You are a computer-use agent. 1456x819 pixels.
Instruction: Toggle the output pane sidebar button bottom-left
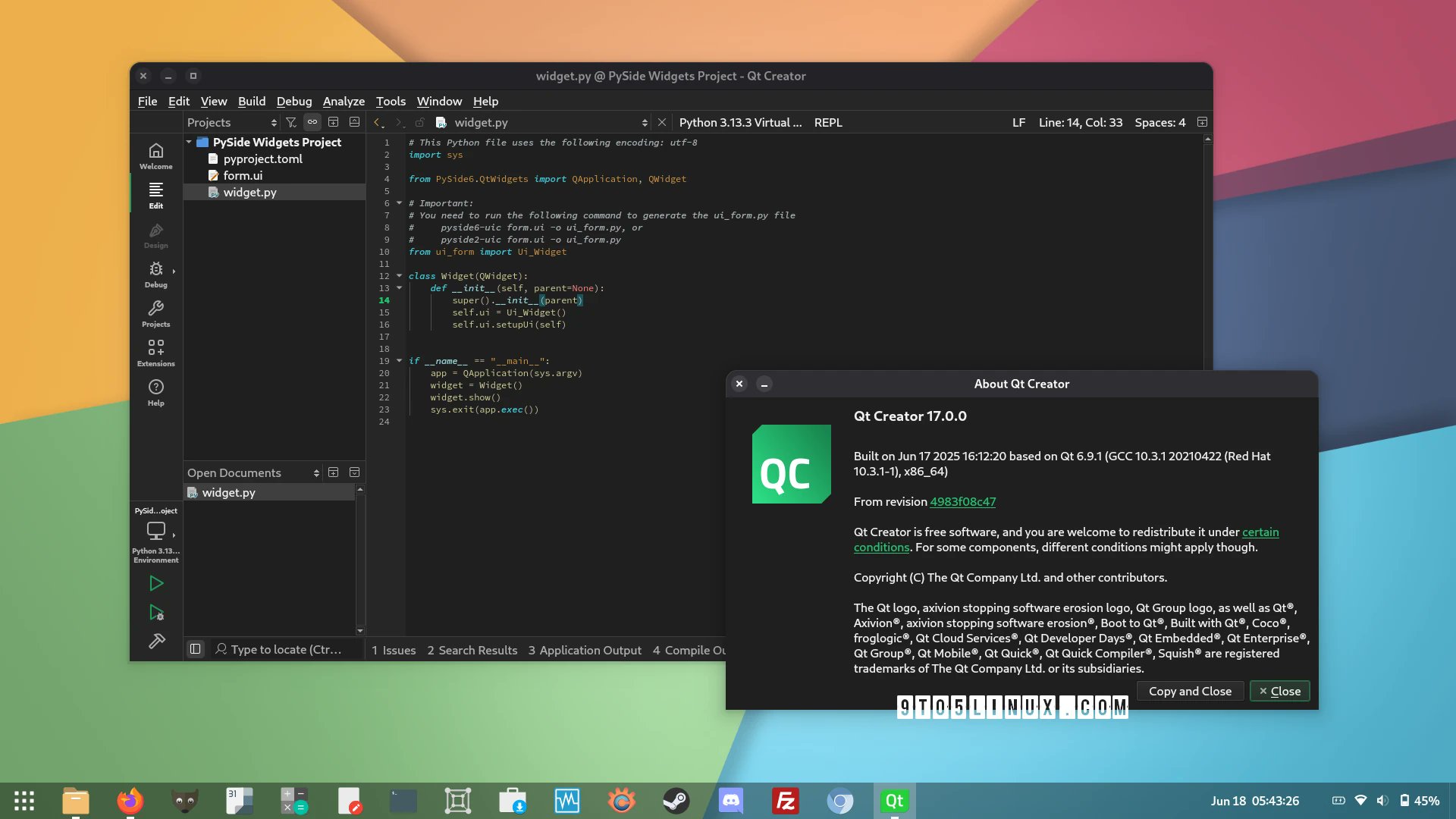point(196,648)
